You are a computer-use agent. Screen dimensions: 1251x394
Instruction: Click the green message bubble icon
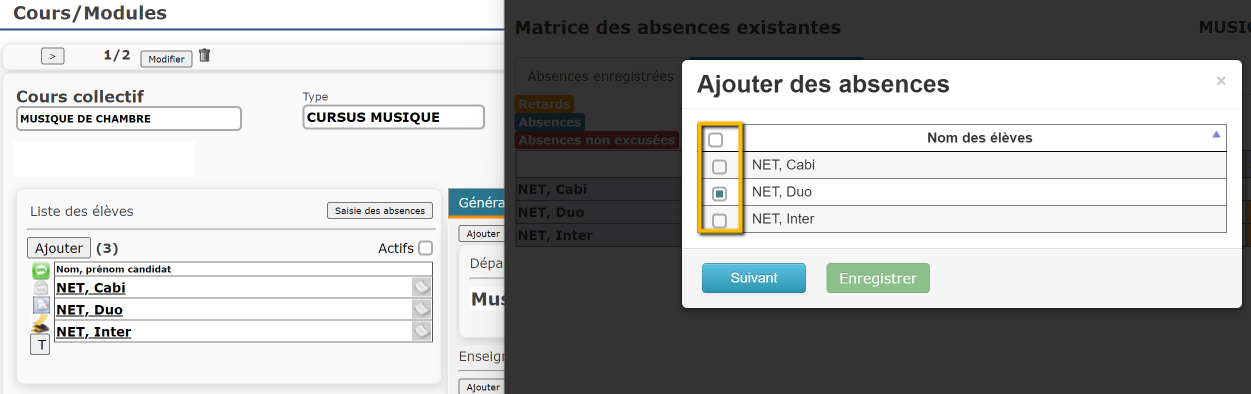pyautogui.click(x=41, y=270)
